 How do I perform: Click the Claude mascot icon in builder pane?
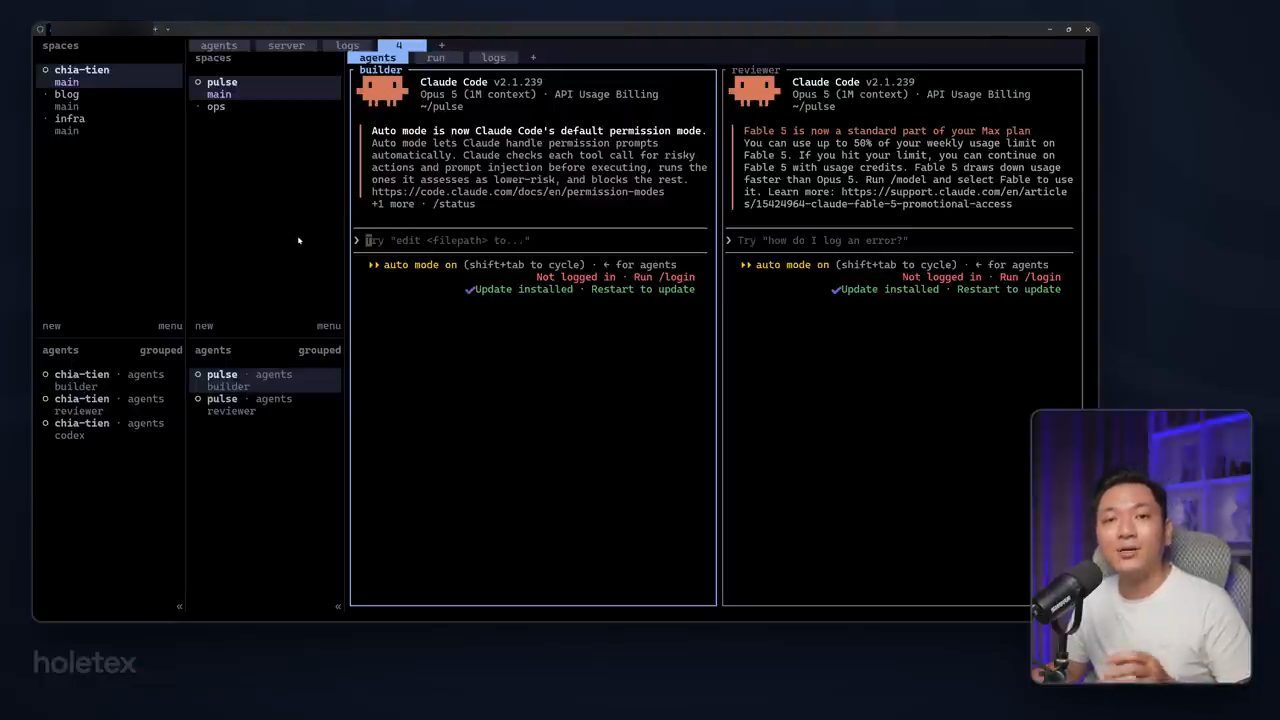click(x=382, y=91)
